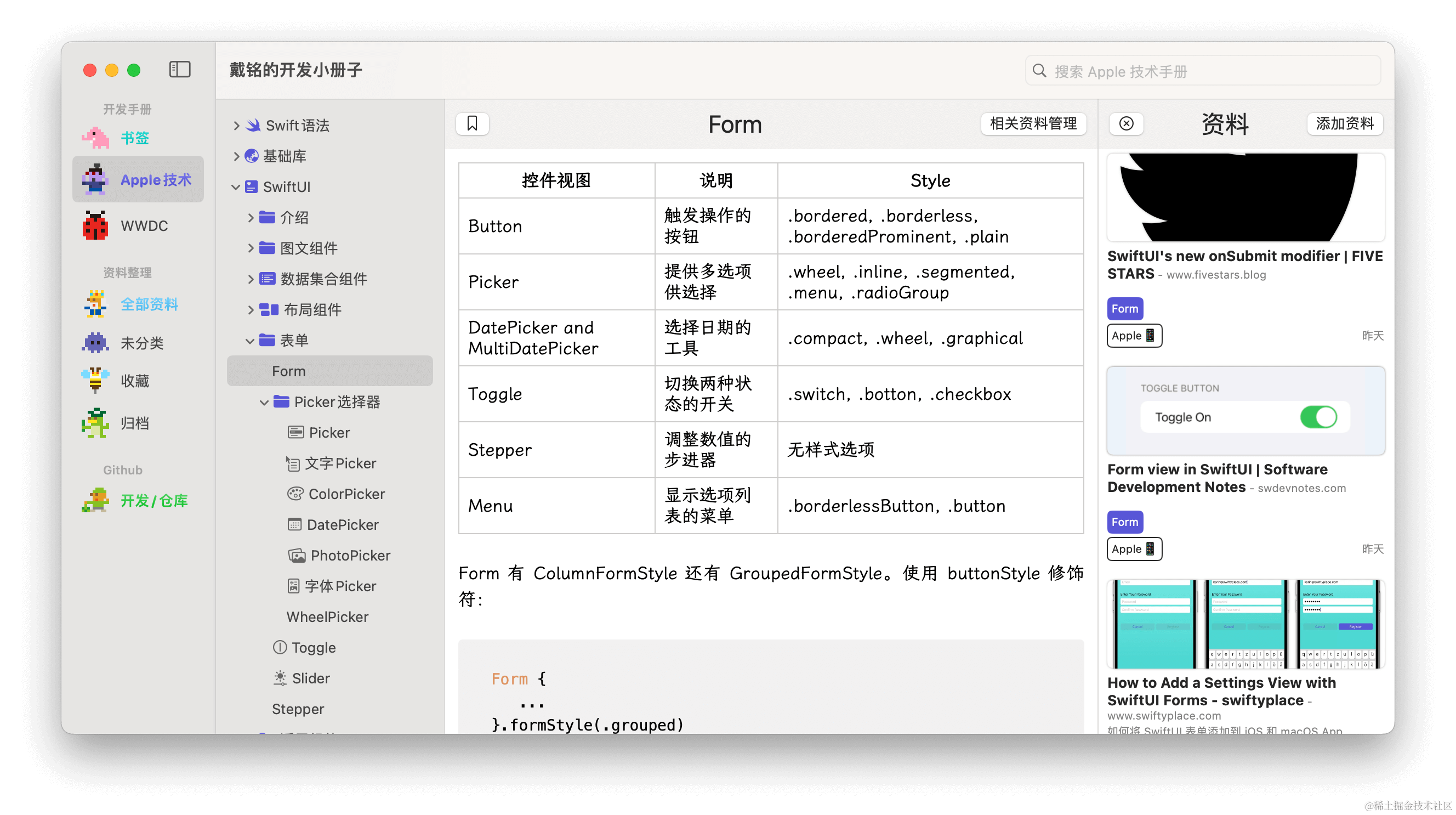Open the 开发/仓库 Github section
Image resolution: width=1456 pixels, height=815 pixels.
click(153, 501)
